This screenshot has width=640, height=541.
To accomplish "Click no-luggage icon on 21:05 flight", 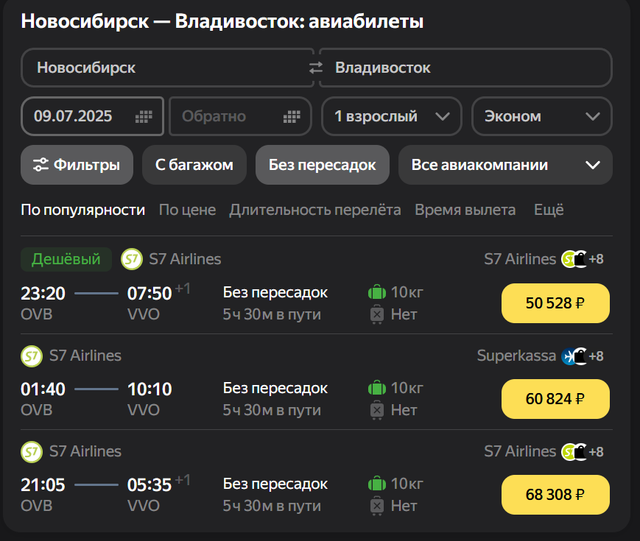I will tap(377, 506).
